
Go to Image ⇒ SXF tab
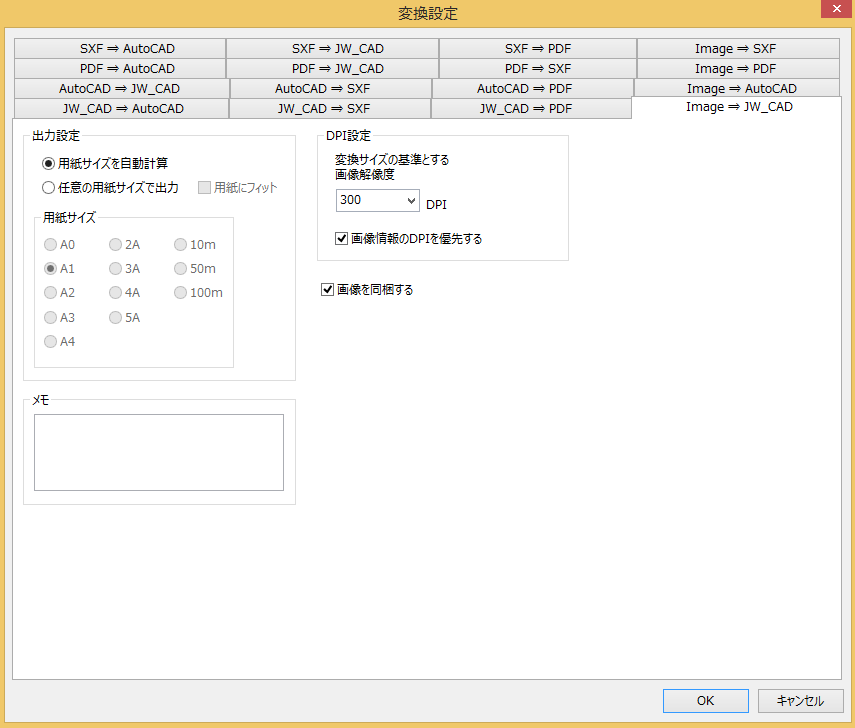(x=738, y=49)
